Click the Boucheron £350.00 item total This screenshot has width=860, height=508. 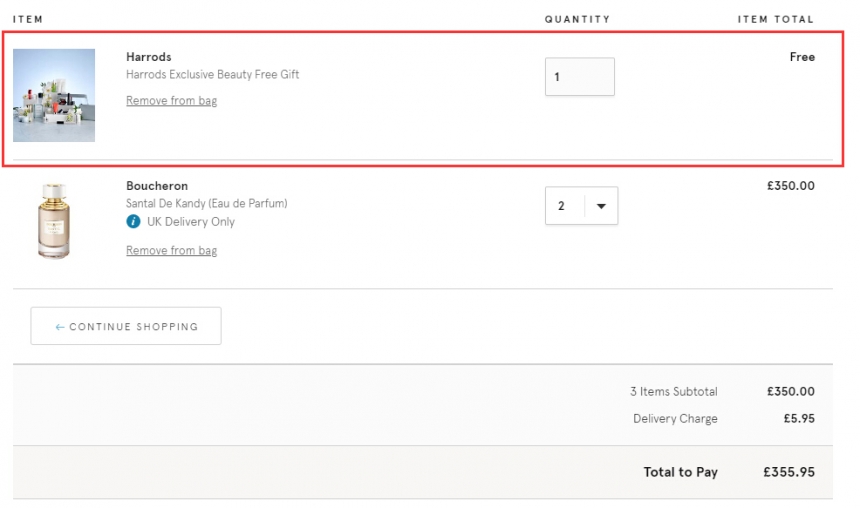pos(790,186)
